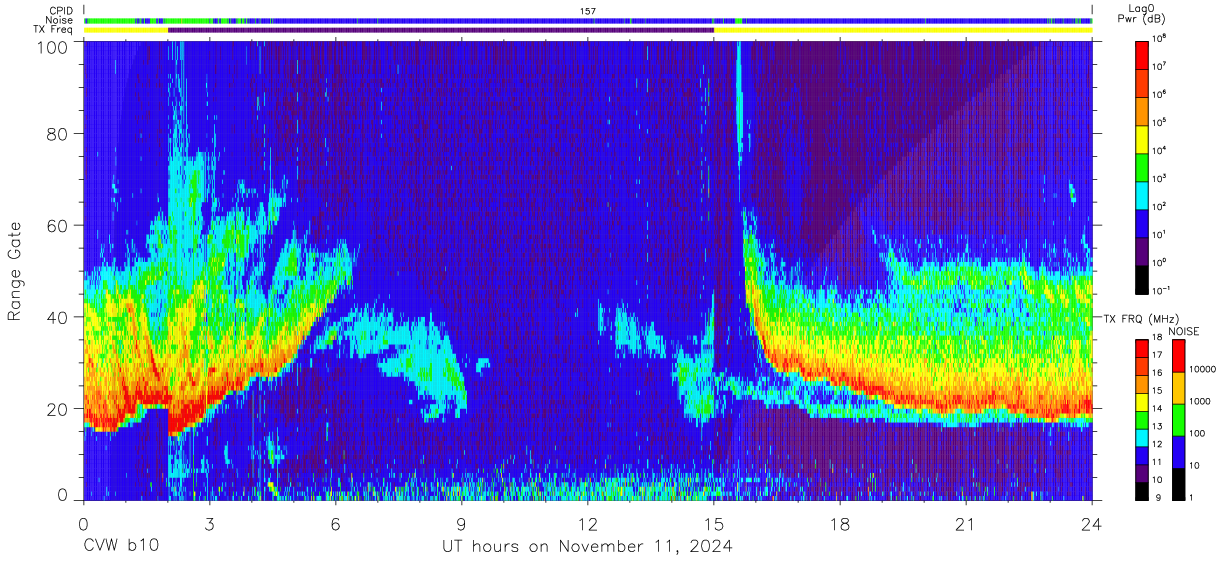Viewport: 1228px width, 567px height.
Task: Click the 'CVW b10' radar label
Action: (x=121, y=546)
